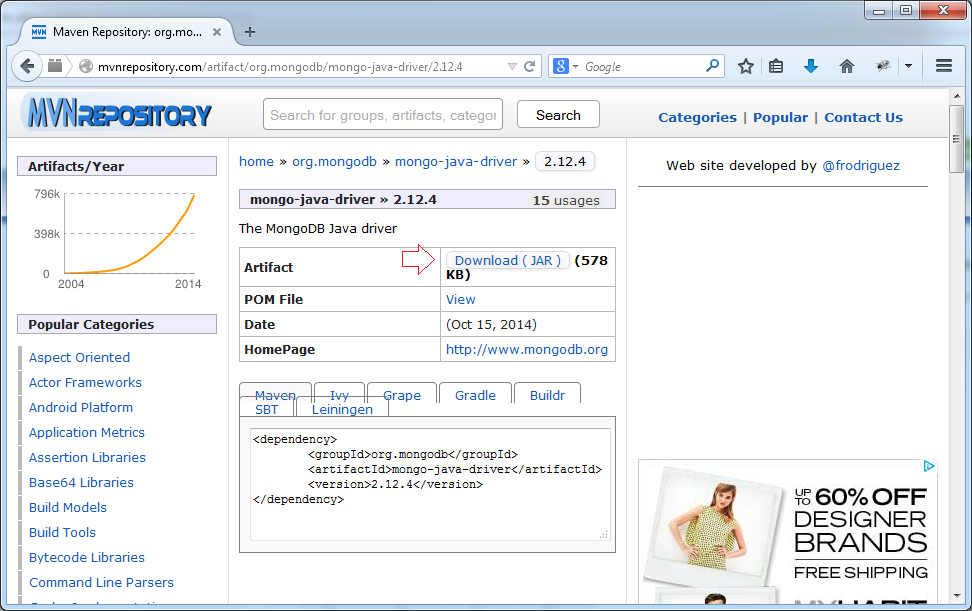Go to home breadcrumb link
Image resolution: width=972 pixels, height=611 pixels.
(256, 161)
